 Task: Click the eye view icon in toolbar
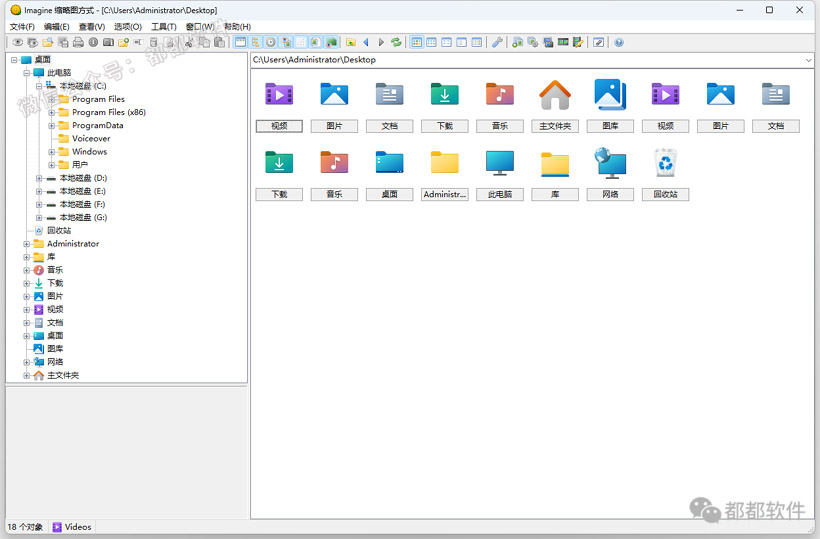(x=18, y=42)
